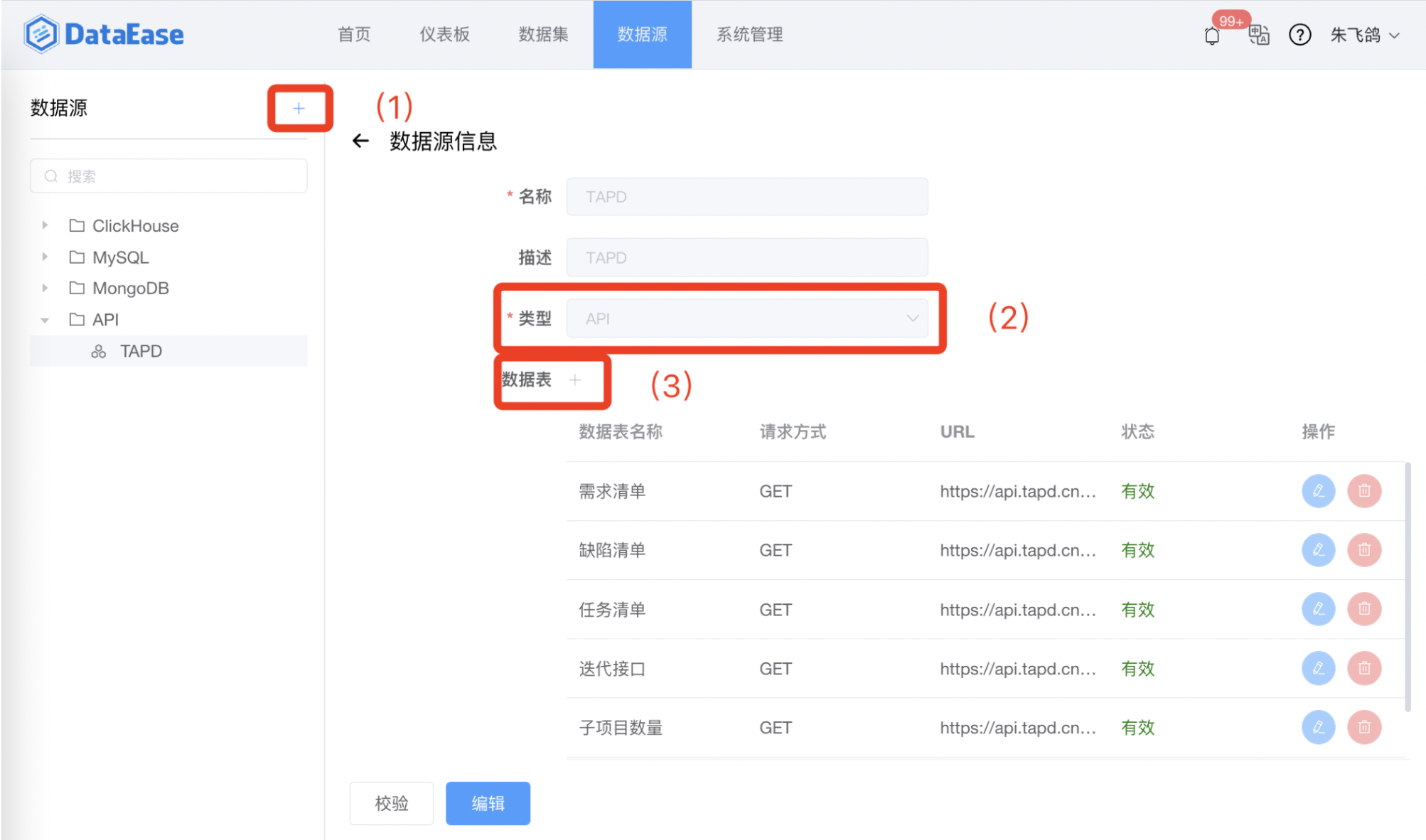The height and width of the screenshot is (840, 1426).
Task: Open the help question-mark icon
Action: [x=1300, y=35]
